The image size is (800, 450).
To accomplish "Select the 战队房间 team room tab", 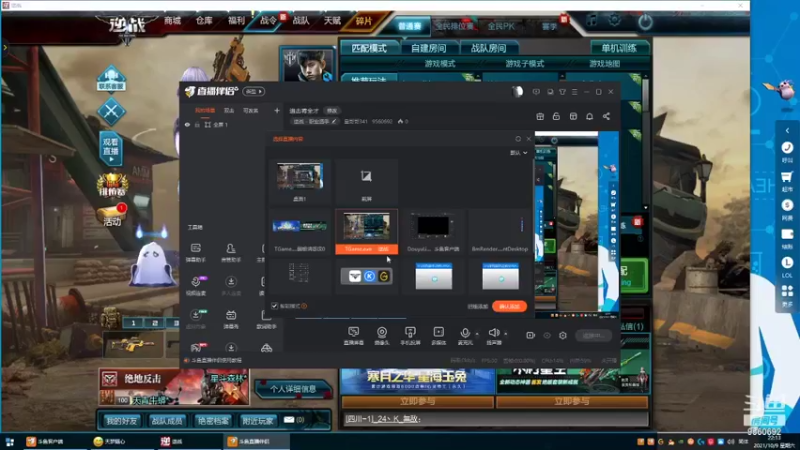I will click(x=488, y=48).
